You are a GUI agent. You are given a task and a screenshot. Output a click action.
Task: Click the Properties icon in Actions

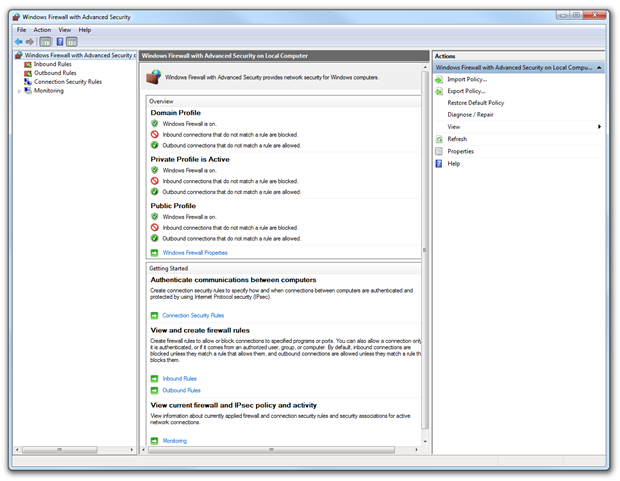439,151
